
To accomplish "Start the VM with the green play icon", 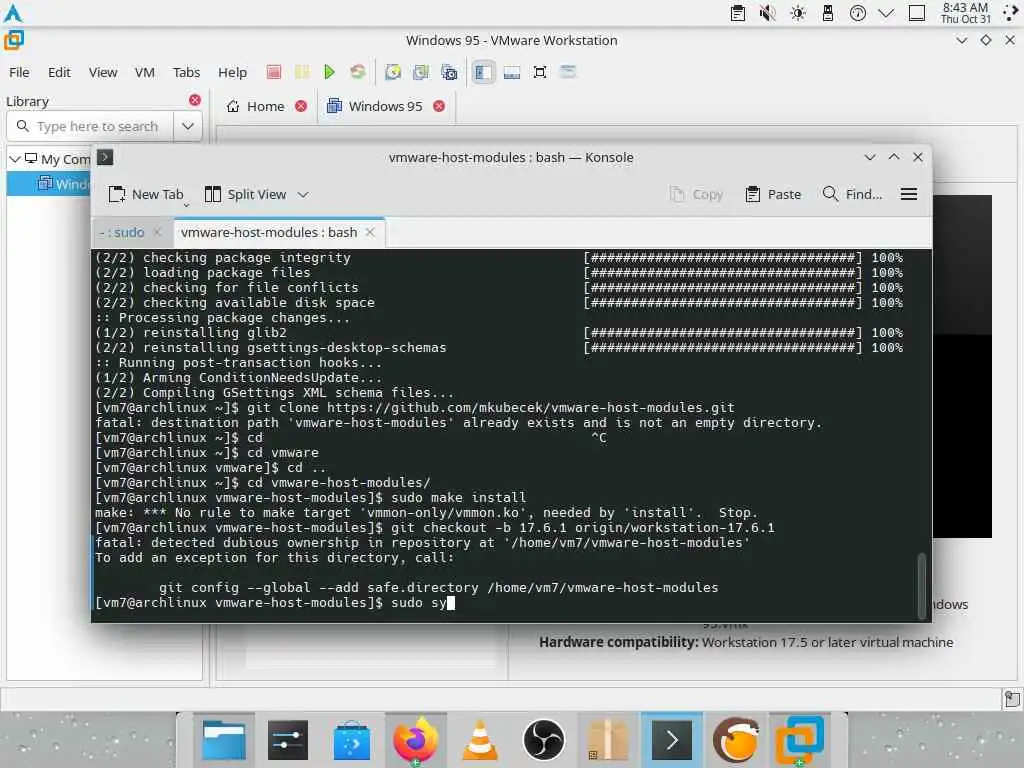I will click(x=329, y=72).
